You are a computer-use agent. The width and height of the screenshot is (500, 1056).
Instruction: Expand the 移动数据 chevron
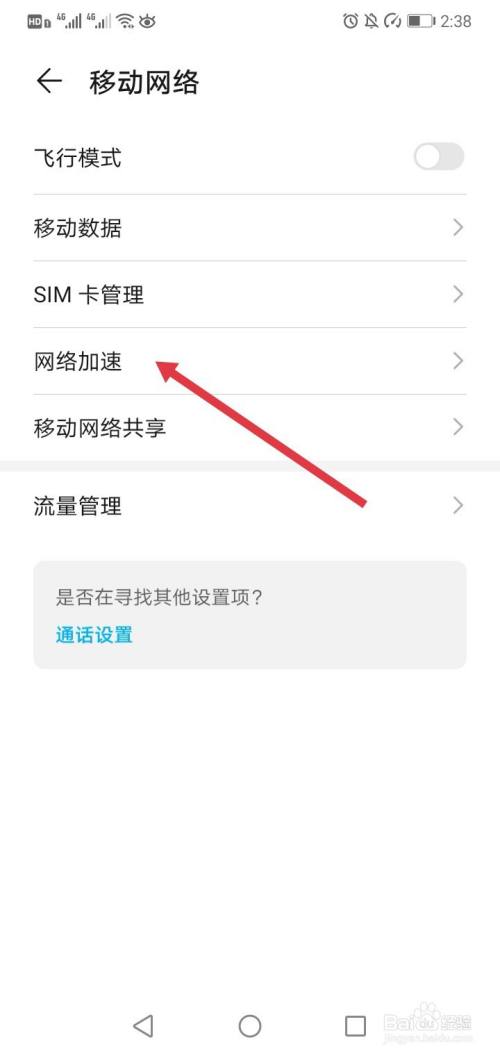tap(458, 228)
